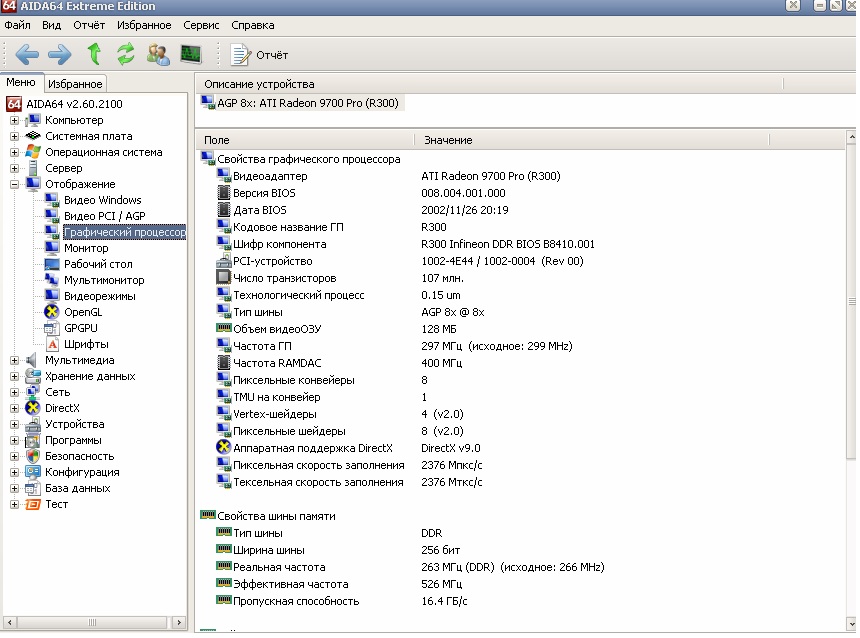Click the Безопасность shield icon
The height and width of the screenshot is (638, 860).
[33, 456]
